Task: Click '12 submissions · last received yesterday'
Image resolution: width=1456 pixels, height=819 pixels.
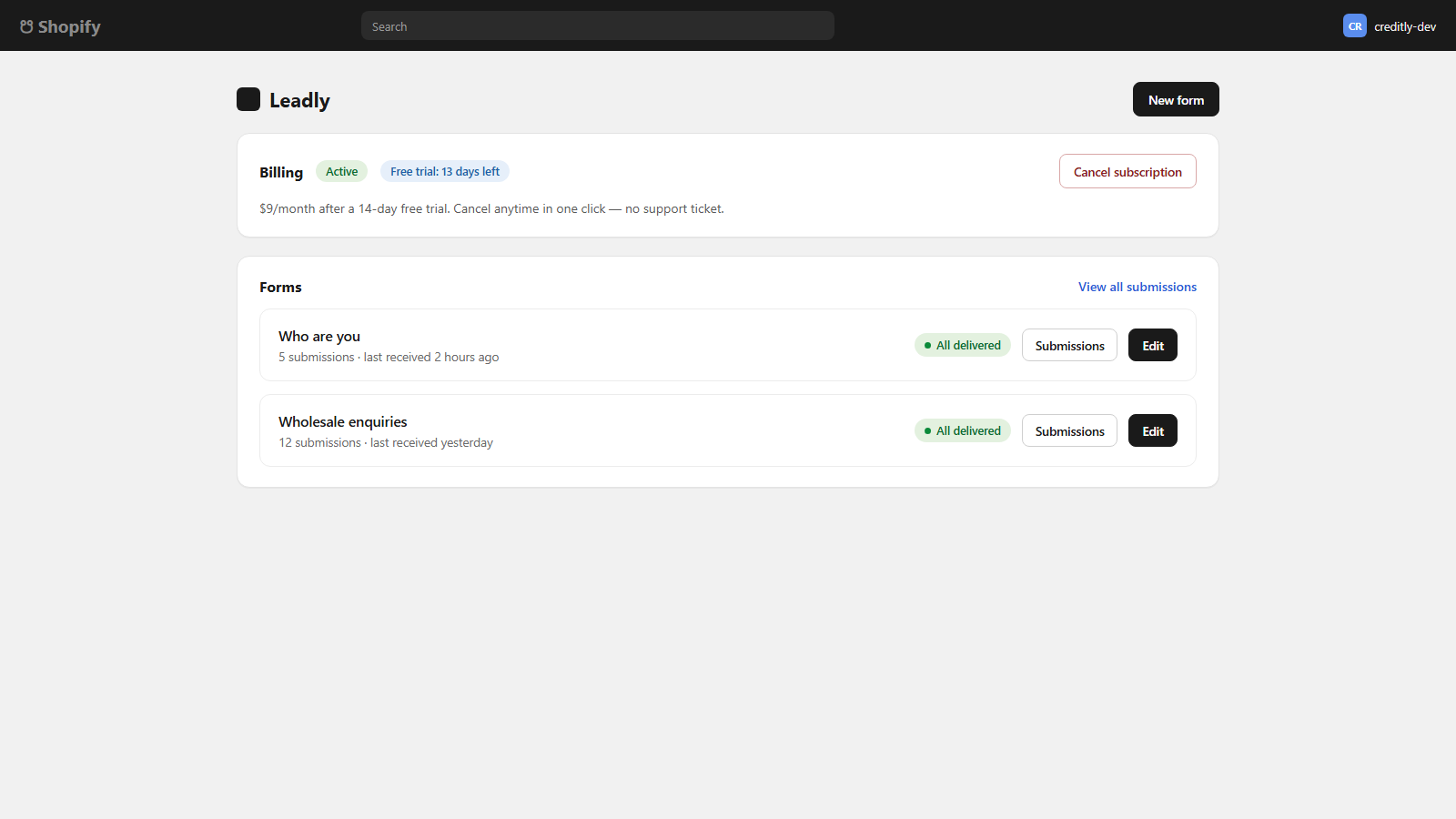Action: (x=386, y=442)
